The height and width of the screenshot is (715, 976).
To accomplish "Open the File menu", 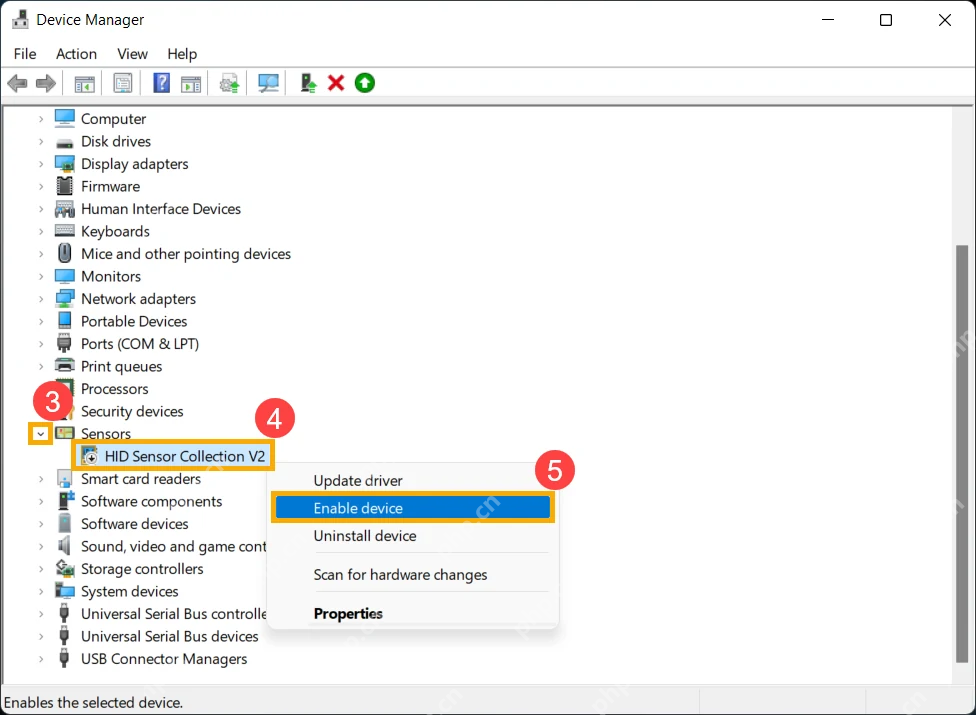I will coord(25,54).
